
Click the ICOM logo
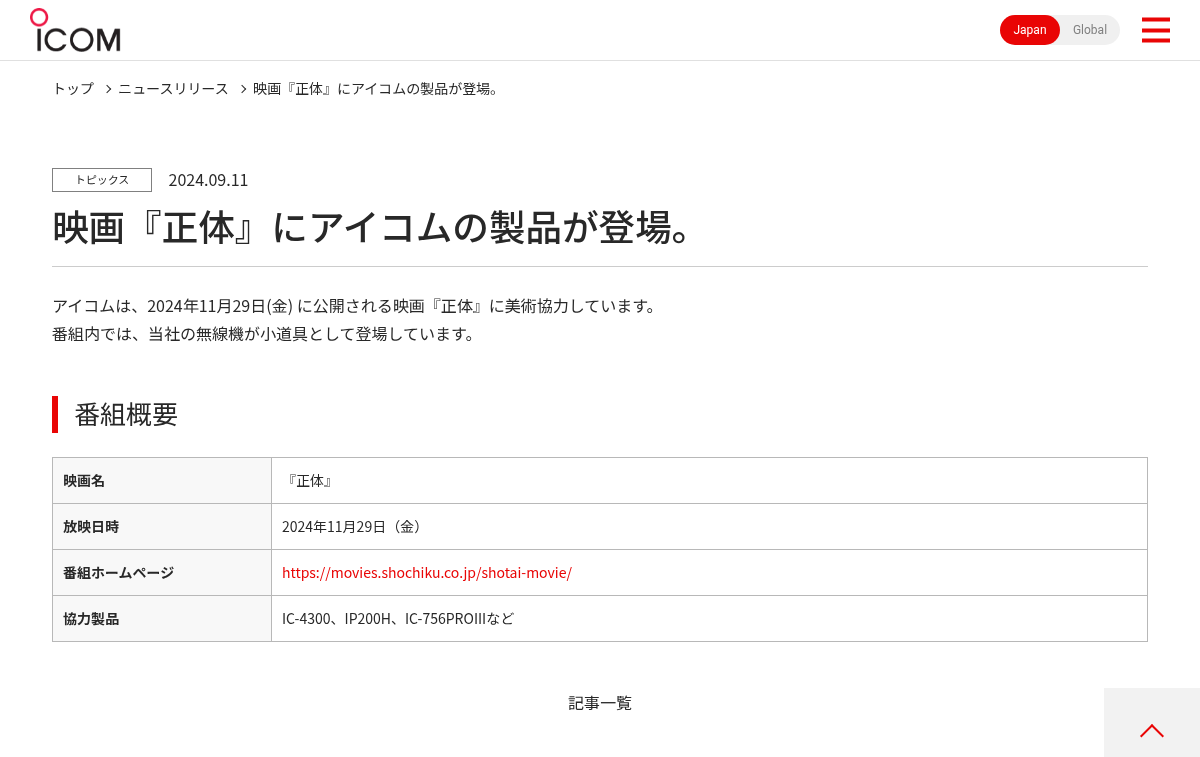pyautogui.click(x=75, y=30)
